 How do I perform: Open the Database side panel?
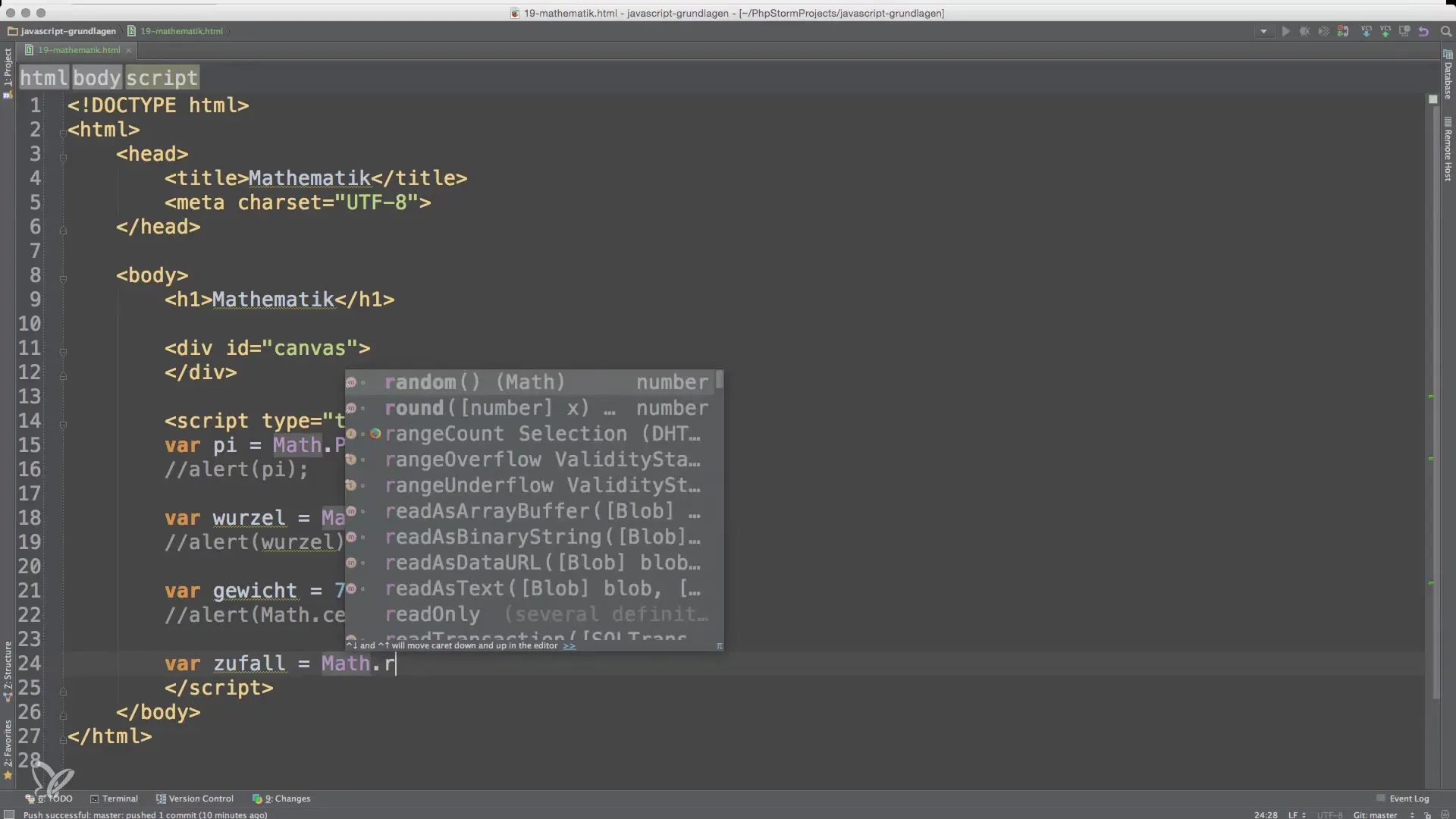click(x=1448, y=75)
